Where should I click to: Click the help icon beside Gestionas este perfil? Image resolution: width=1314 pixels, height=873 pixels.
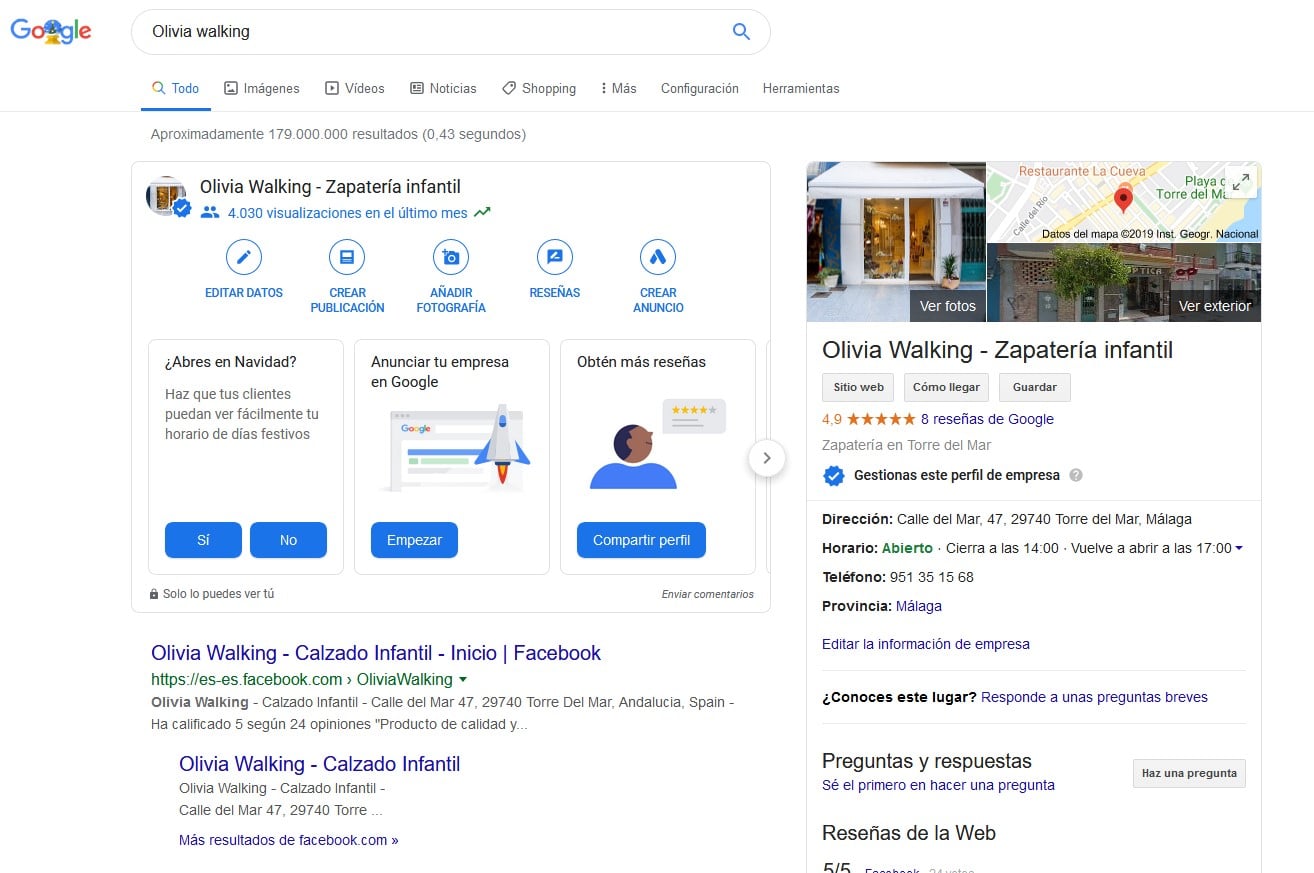pos(1076,475)
